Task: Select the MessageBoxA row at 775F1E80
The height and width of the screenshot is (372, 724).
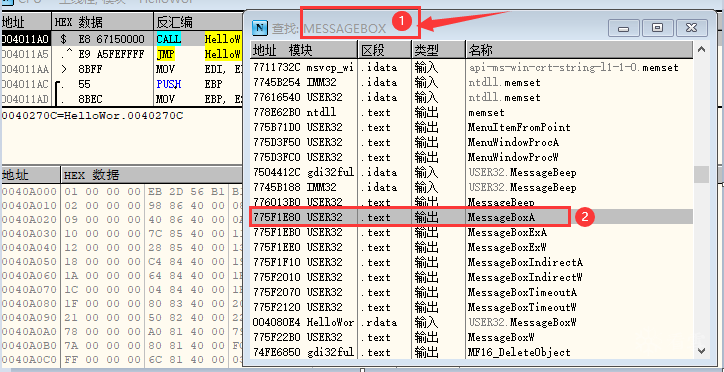Action: pos(471,217)
